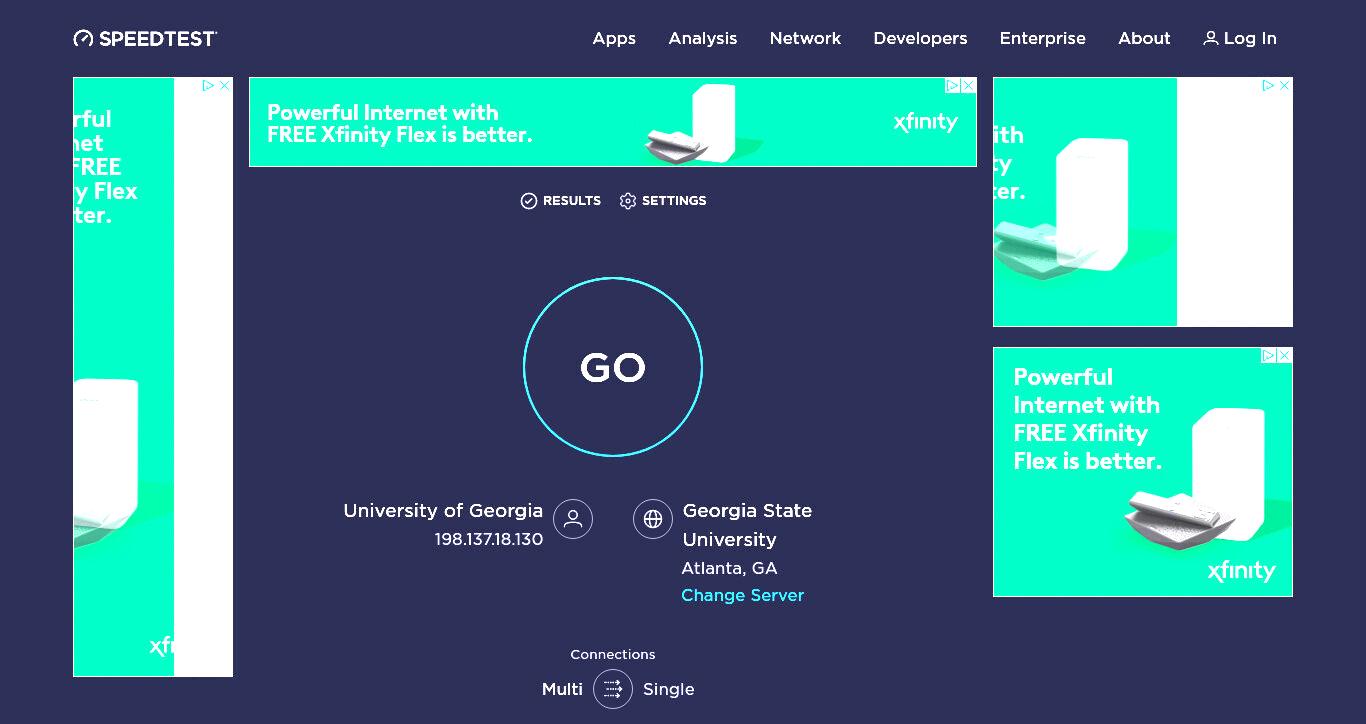Open the Results page
This screenshot has height=724, width=1366.
click(x=561, y=201)
